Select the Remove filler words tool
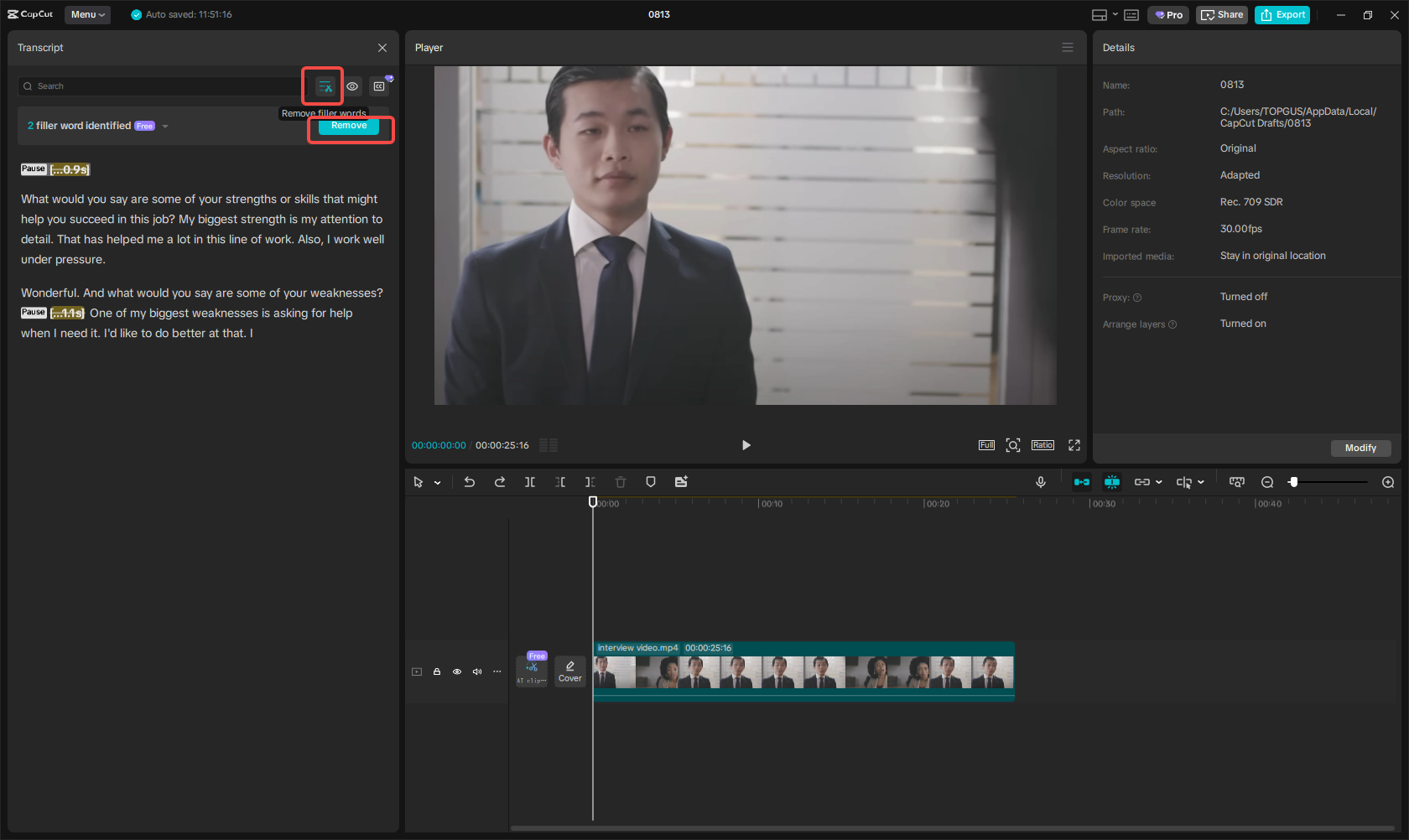Image resolution: width=1409 pixels, height=840 pixels. tap(323, 86)
